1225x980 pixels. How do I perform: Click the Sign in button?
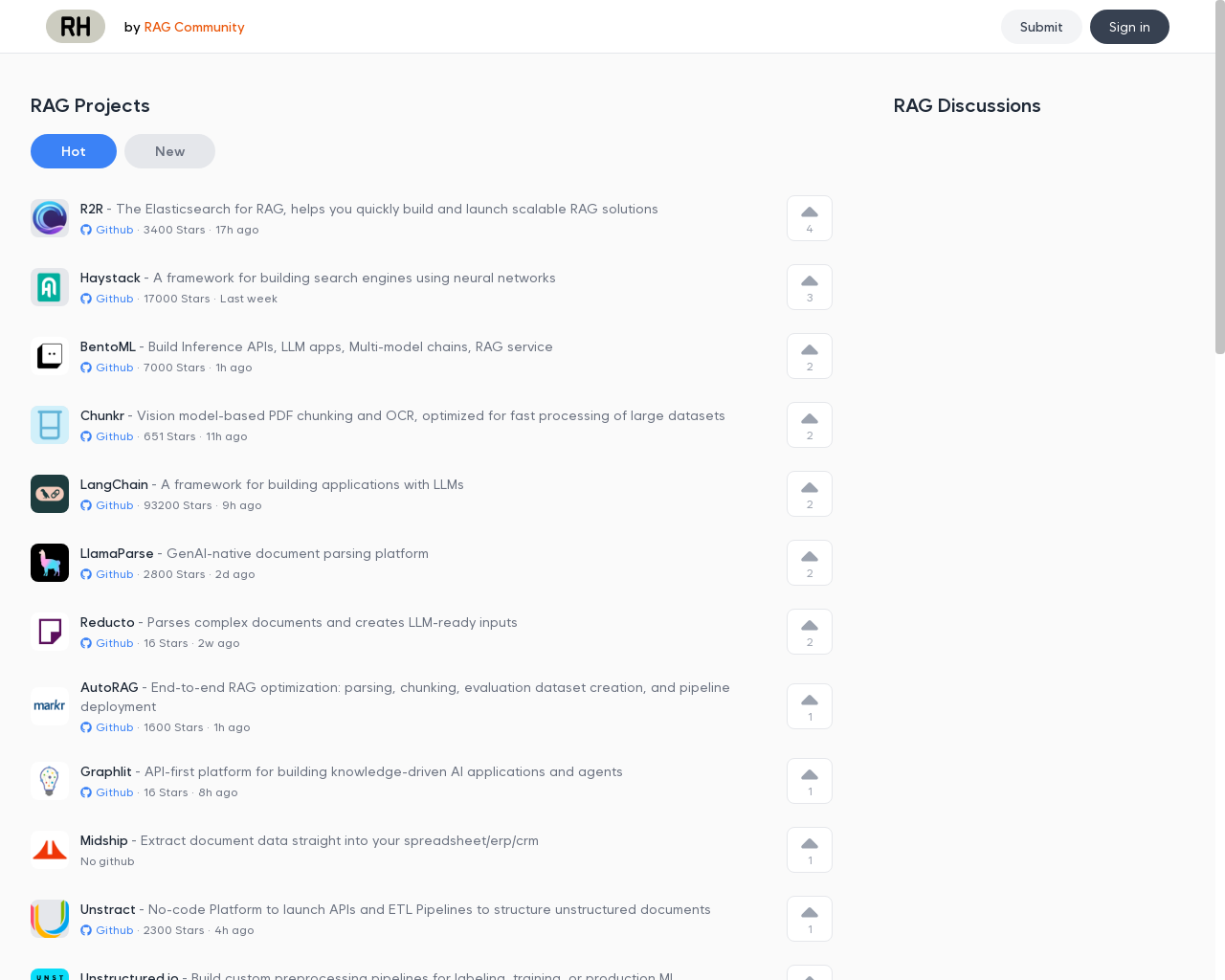coord(1129,27)
